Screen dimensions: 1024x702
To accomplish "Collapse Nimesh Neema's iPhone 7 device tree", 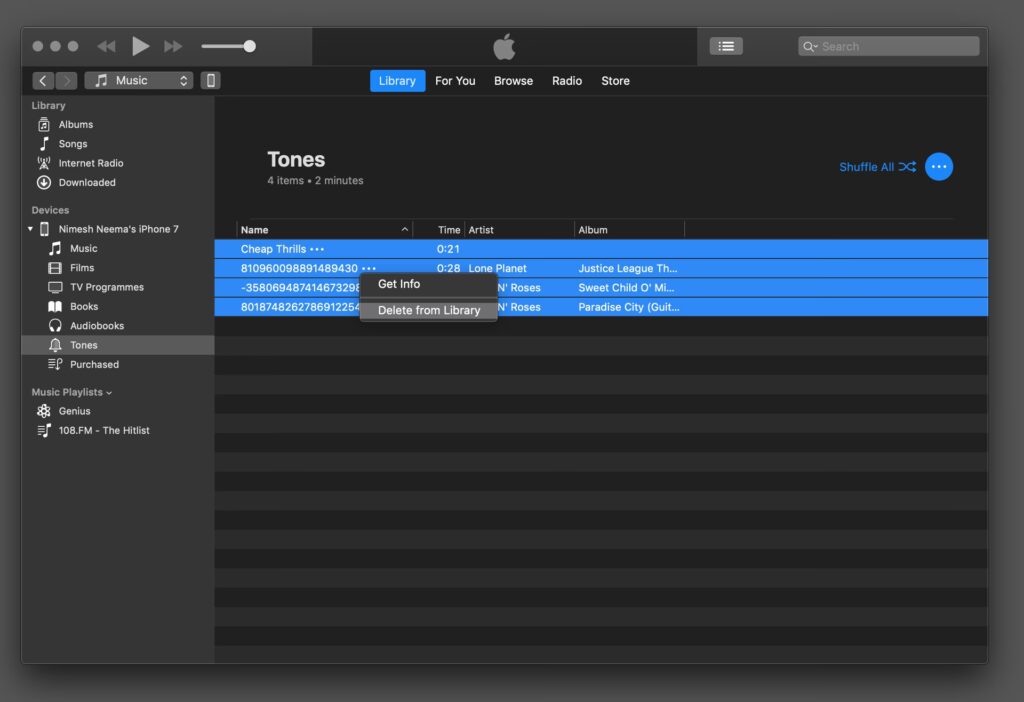I will coord(30,229).
